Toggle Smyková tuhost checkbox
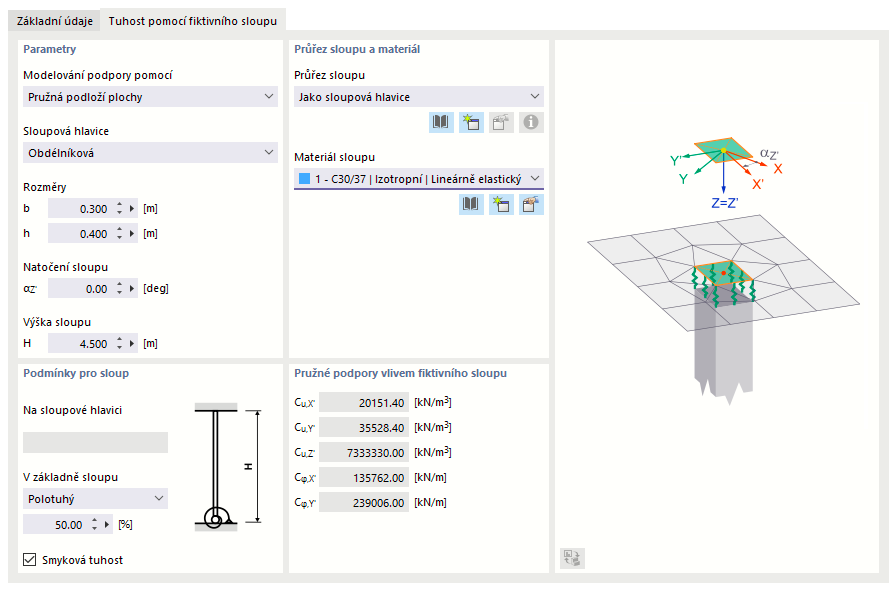 [30, 560]
